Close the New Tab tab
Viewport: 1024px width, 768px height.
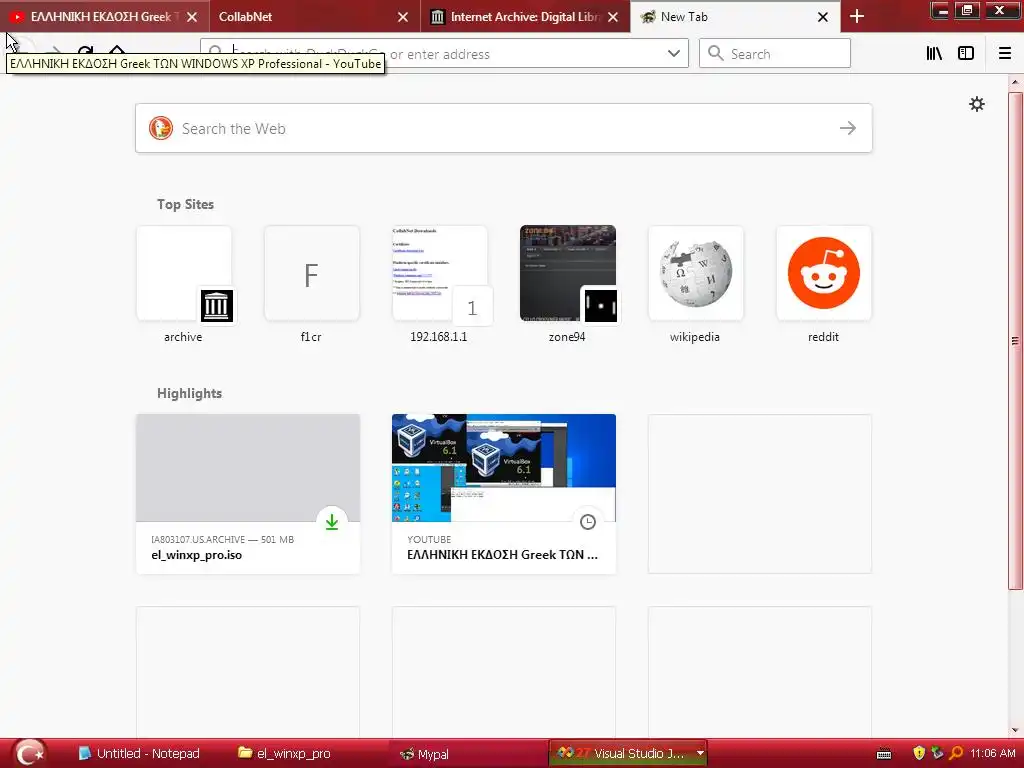(x=823, y=17)
